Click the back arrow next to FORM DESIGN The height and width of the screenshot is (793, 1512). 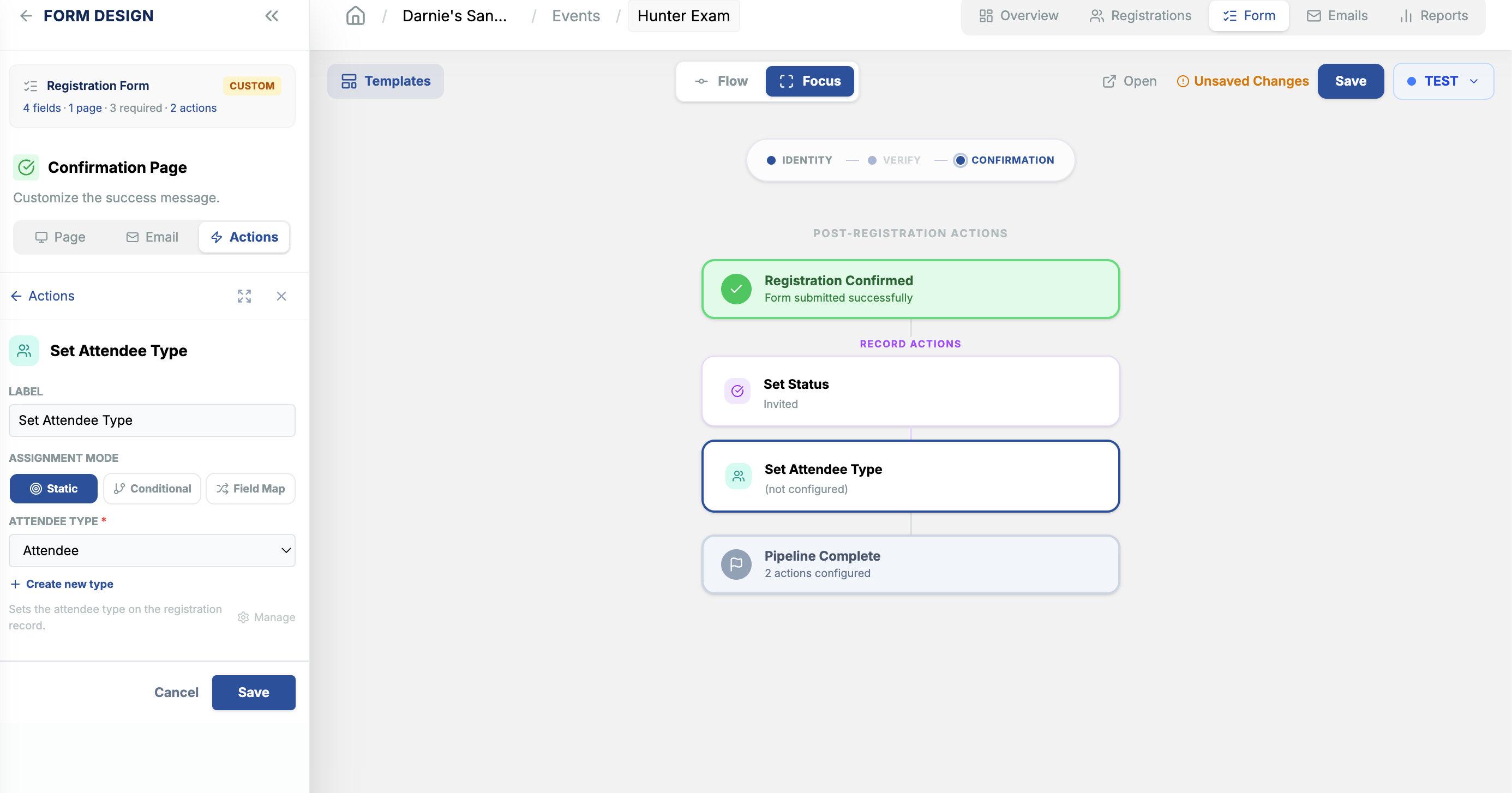point(26,16)
